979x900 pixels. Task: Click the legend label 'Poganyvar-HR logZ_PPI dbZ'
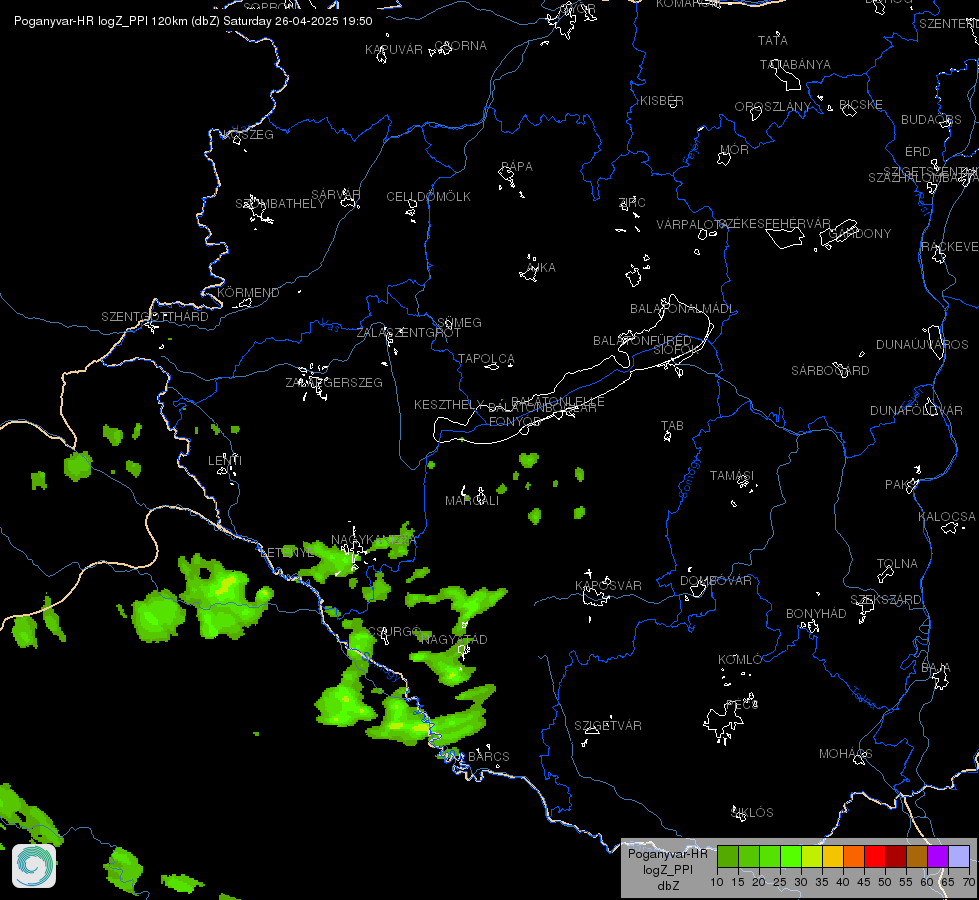667,869
